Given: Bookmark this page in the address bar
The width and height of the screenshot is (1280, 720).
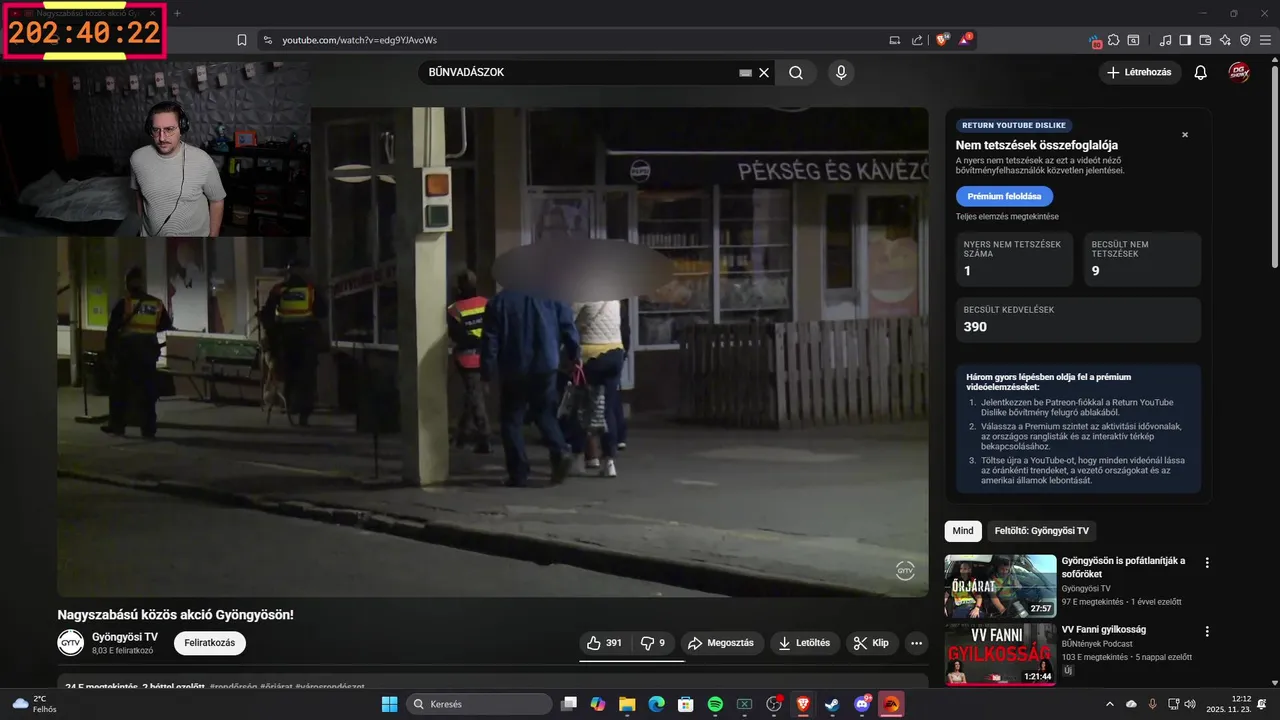Looking at the screenshot, I should click(x=242, y=40).
